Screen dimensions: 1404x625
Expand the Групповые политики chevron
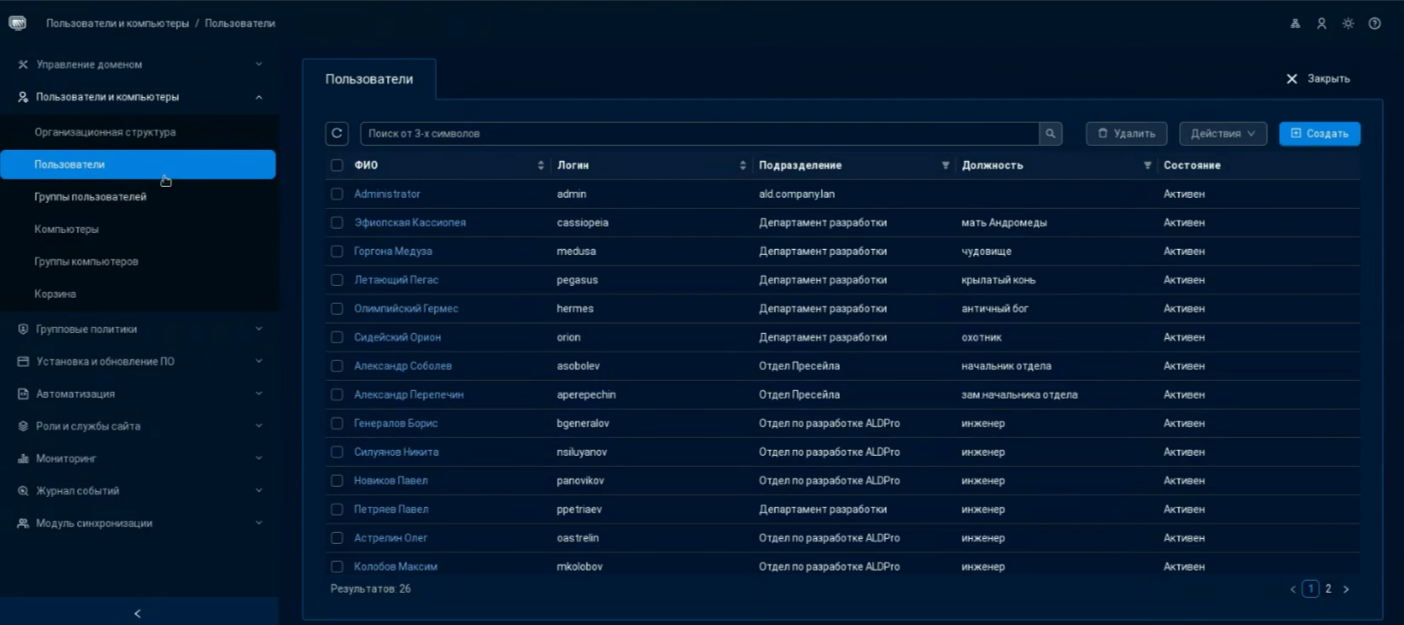pyautogui.click(x=259, y=329)
